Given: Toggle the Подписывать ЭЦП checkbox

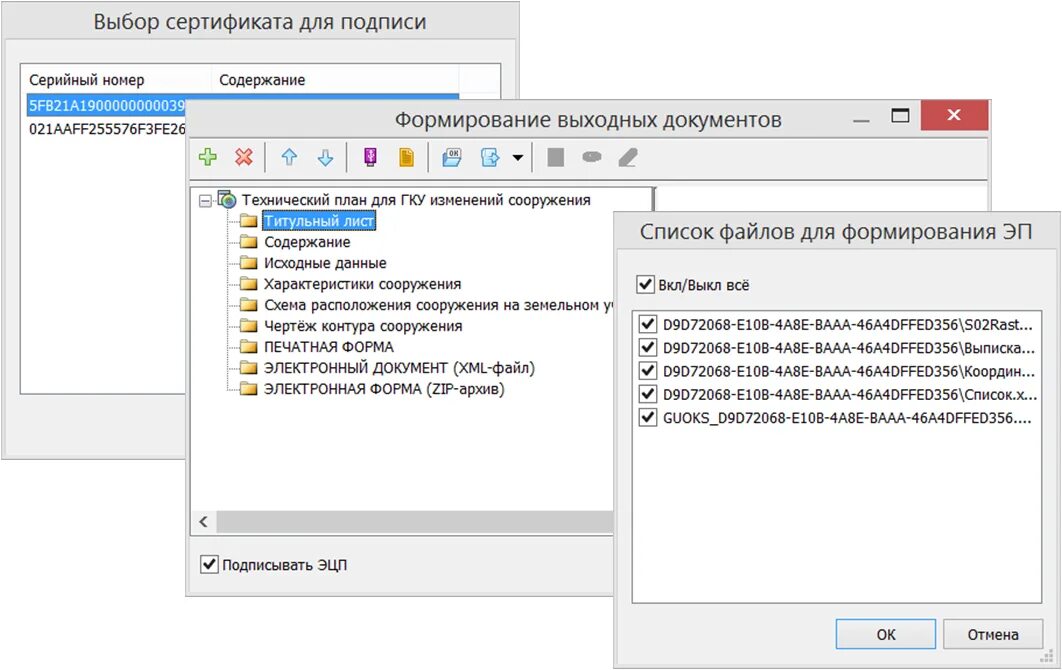Looking at the screenshot, I should [x=208, y=565].
